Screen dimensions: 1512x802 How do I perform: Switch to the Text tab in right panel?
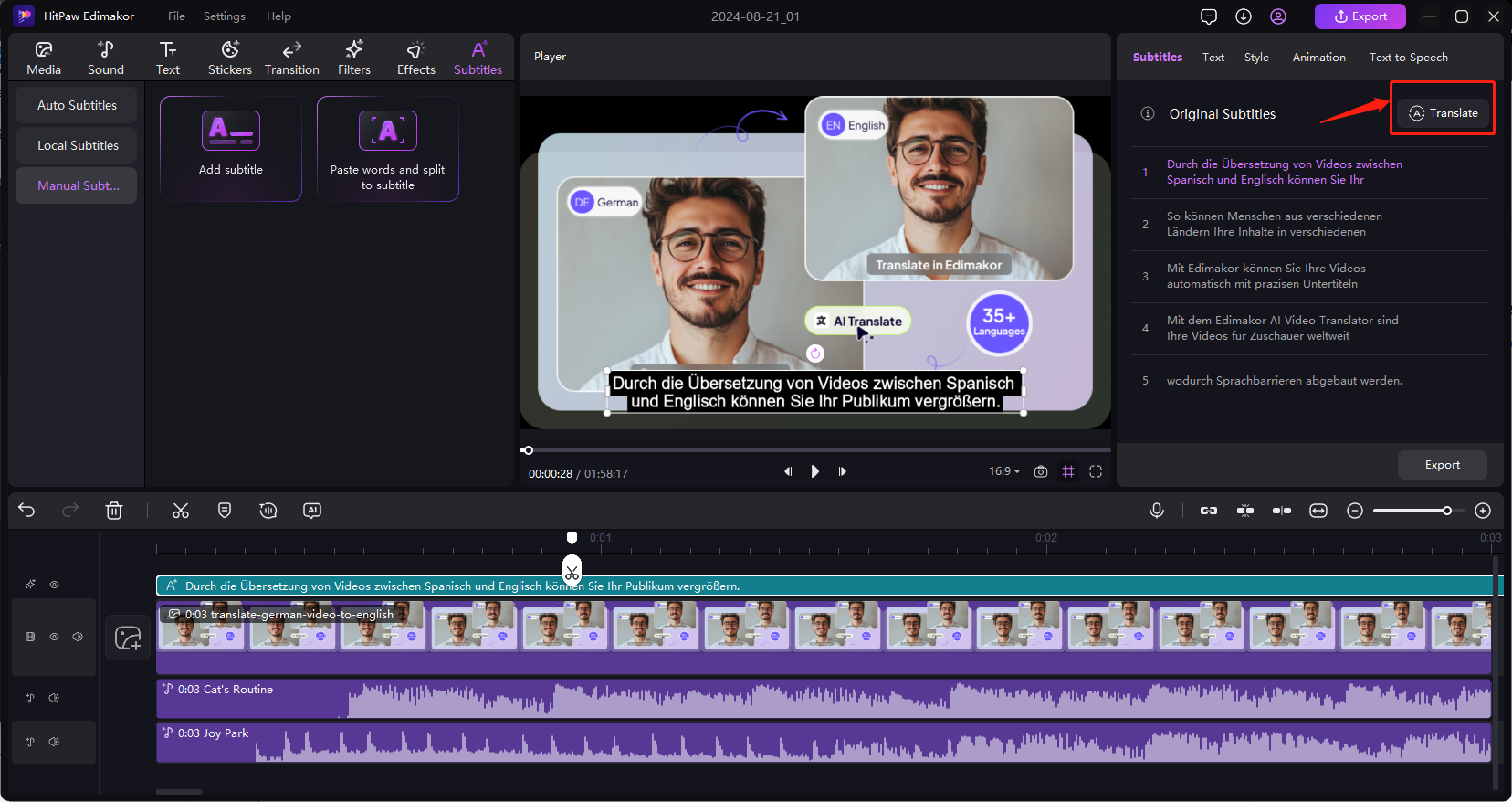click(x=1213, y=57)
